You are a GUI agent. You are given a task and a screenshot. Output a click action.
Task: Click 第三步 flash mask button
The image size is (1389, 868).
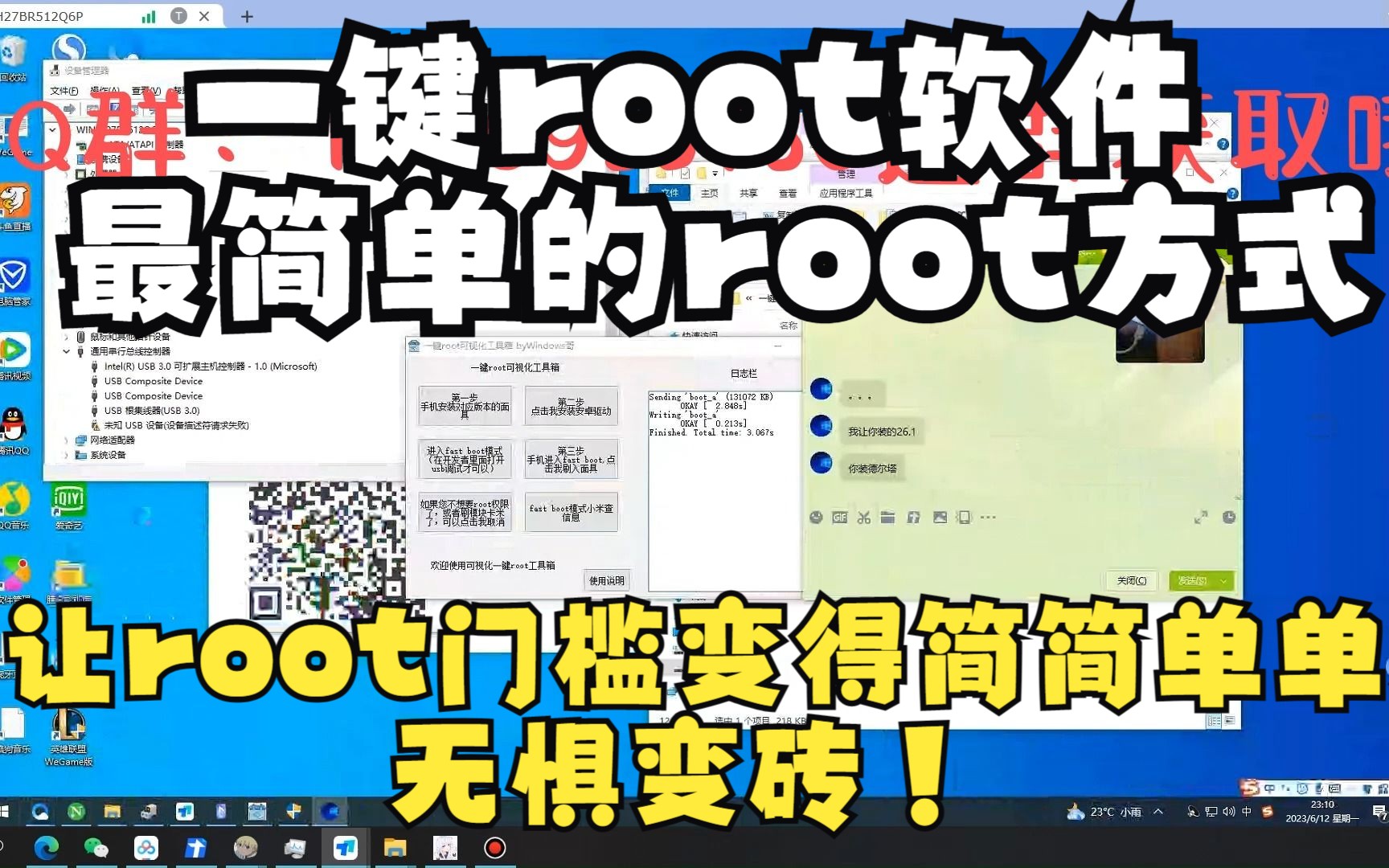(x=571, y=459)
